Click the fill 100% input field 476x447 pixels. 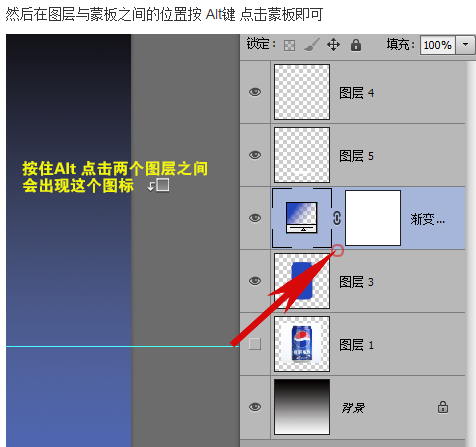pyautogui.click(x=438, y=45)
